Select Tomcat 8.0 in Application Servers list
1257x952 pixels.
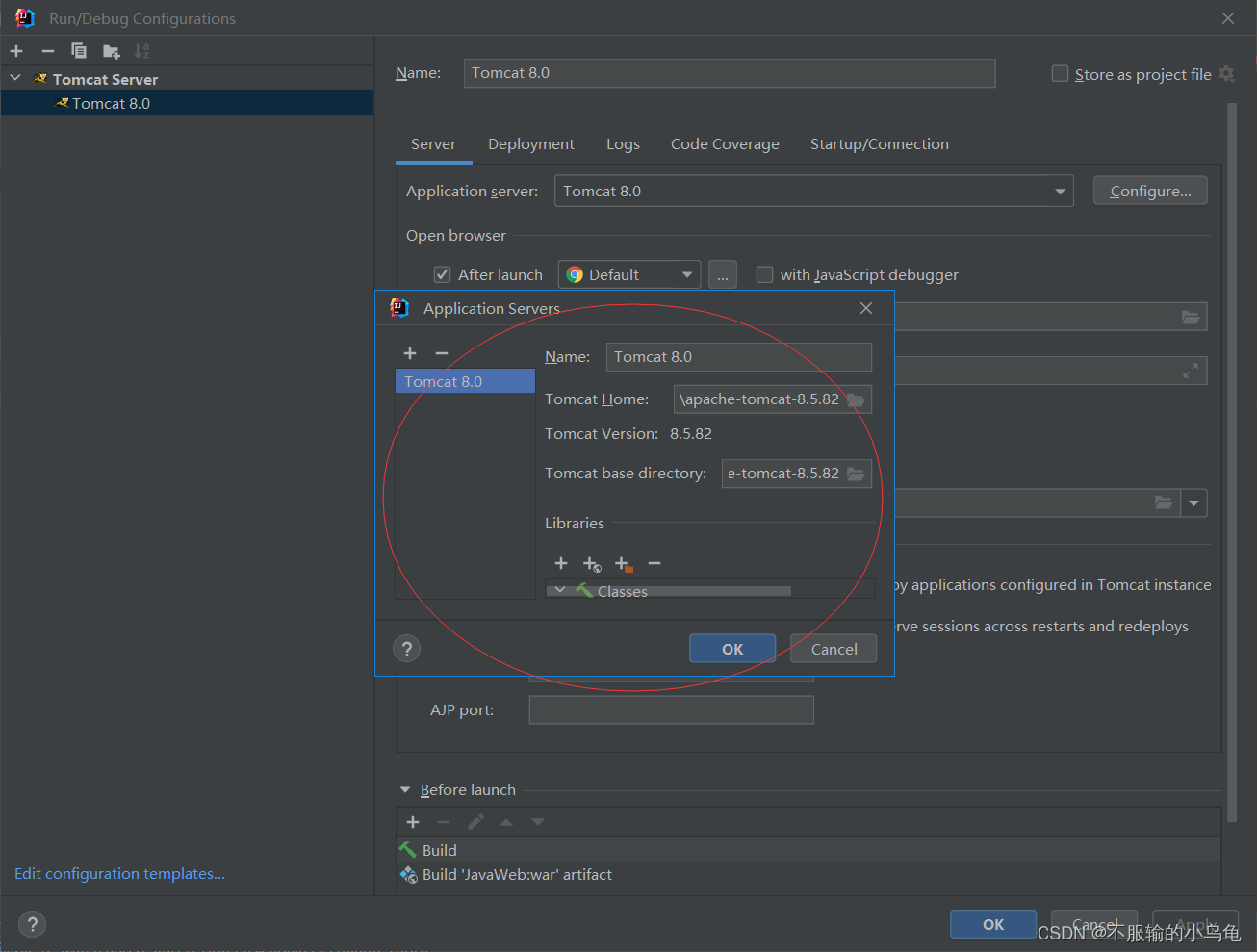tap(465, 381)
